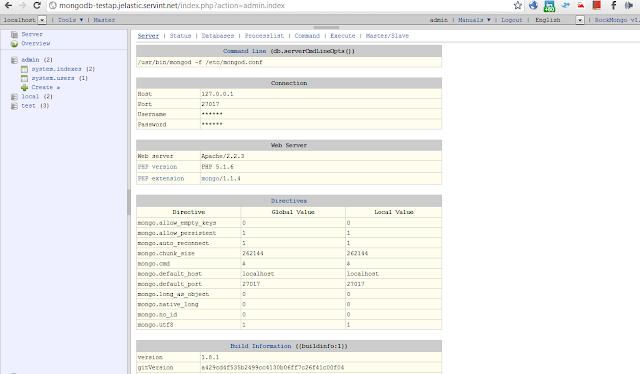Viewport: 640px width, 374px height.
Task: Open the Manuals dropdown menu
Action: point(474,20)
